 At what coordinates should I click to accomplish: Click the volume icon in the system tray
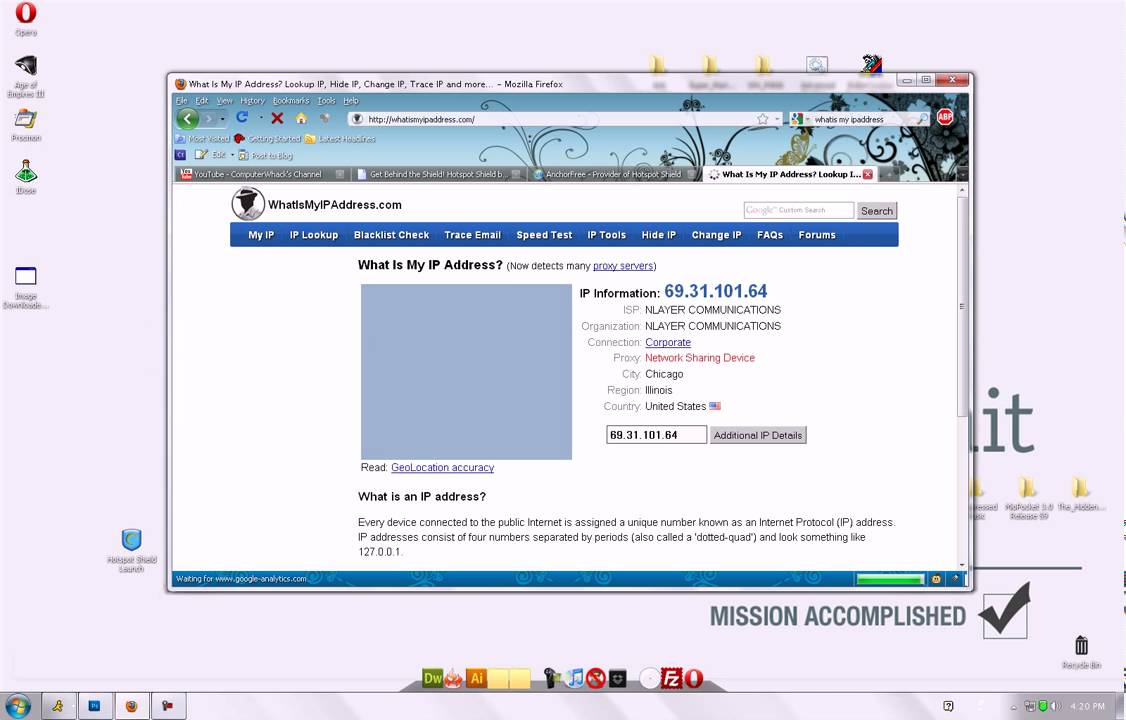[x=1056, y=706]
